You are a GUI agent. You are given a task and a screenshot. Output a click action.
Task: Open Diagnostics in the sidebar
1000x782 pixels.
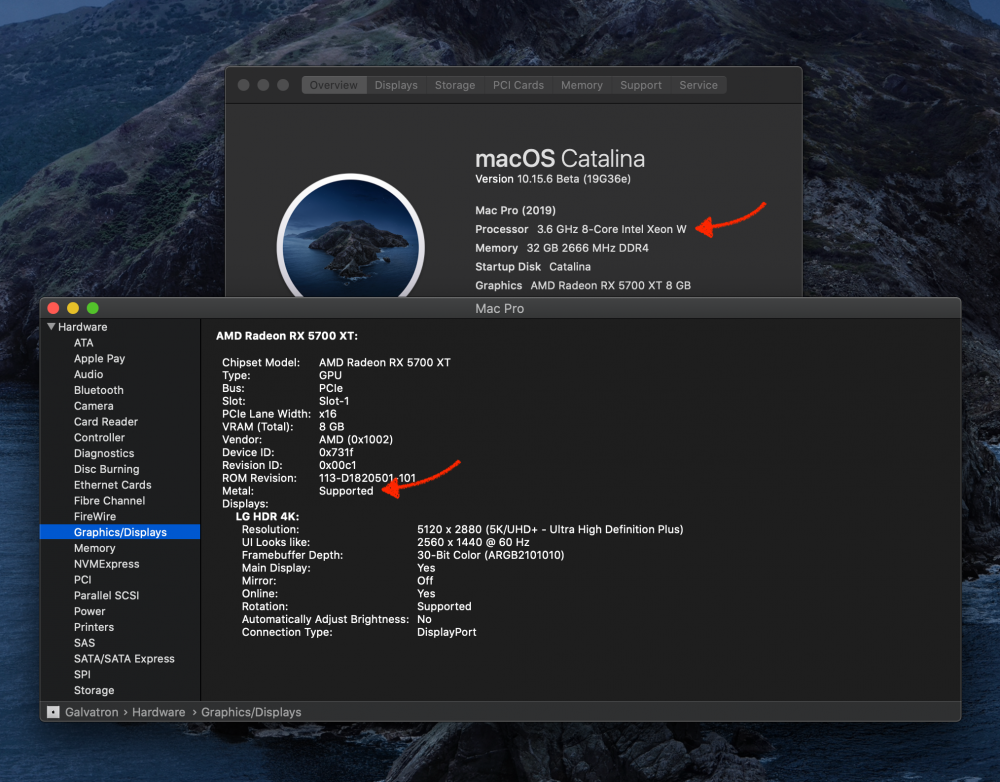point(104,454)
